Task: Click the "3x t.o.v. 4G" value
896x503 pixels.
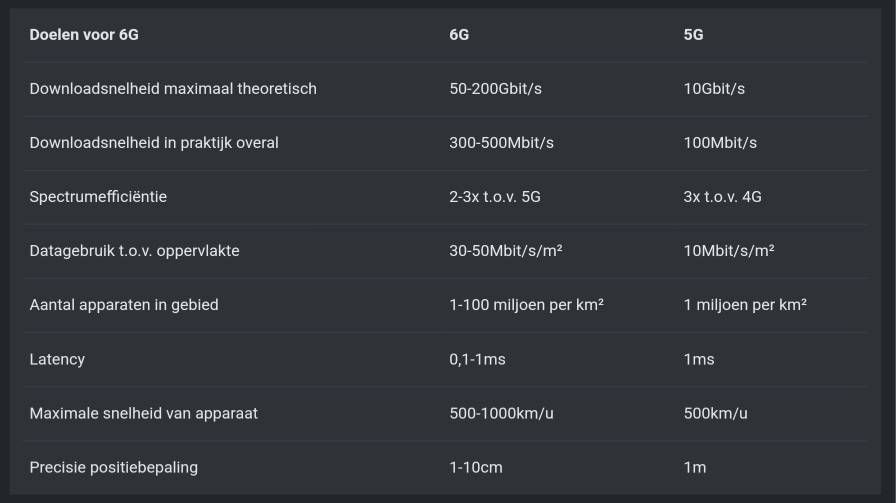Action: (722, 197)
